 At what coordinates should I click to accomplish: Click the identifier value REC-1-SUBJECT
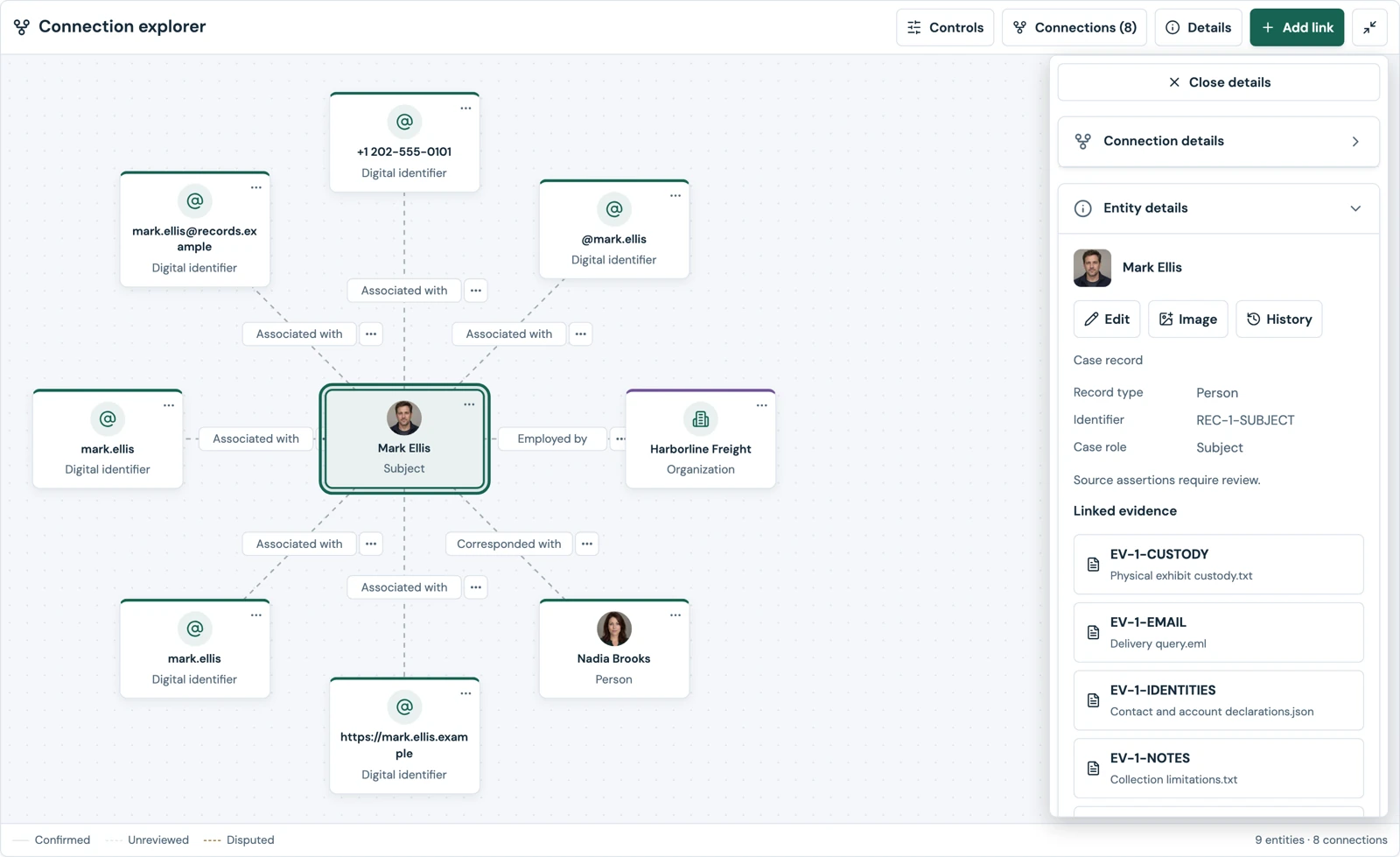(x=1245, y=420)
